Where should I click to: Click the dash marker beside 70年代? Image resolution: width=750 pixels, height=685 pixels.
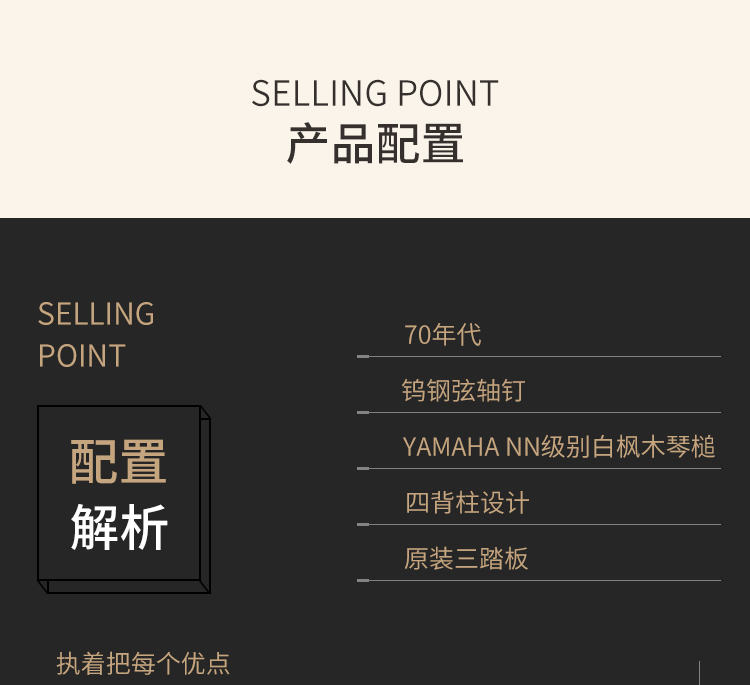(363, 356)
